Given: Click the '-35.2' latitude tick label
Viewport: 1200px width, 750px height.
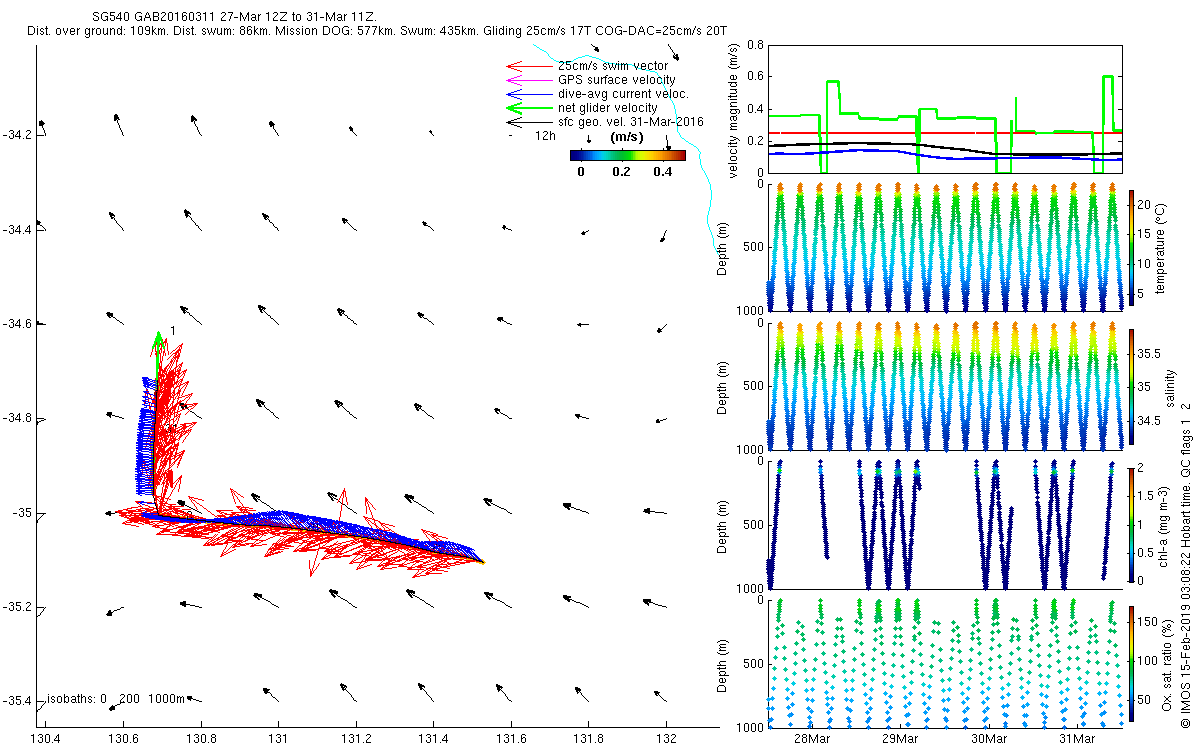Looking at the screenshot, I should coord(18,608).
